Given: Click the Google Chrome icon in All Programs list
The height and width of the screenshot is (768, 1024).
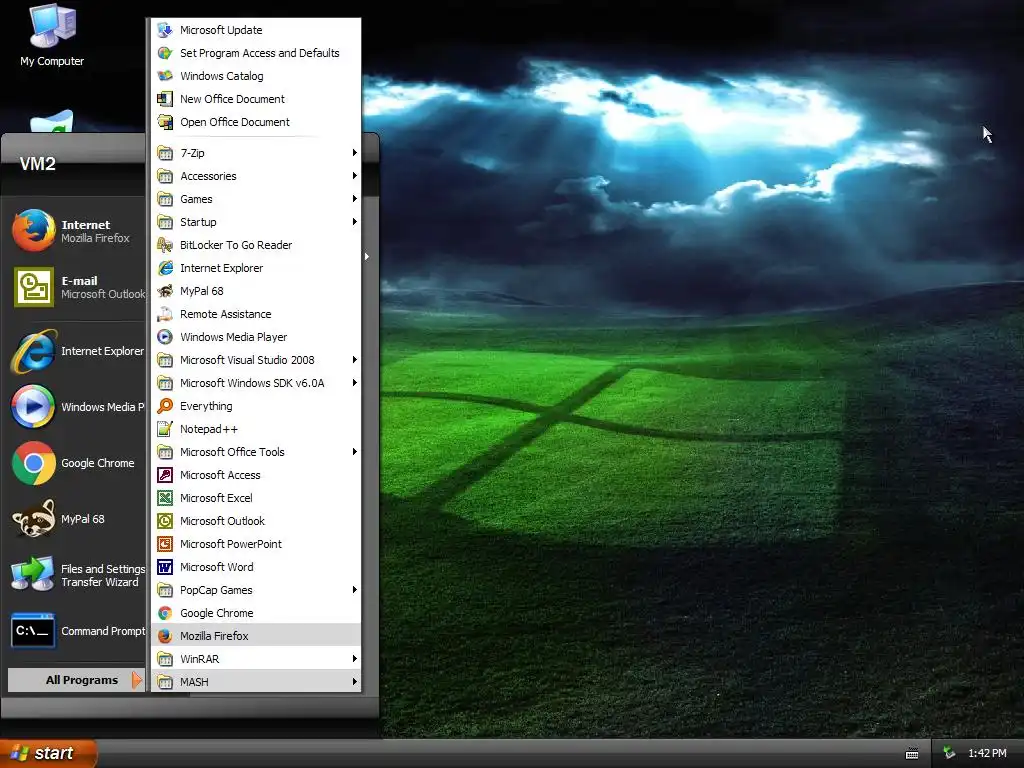Looking at the screenshot, I should point(165,613).
